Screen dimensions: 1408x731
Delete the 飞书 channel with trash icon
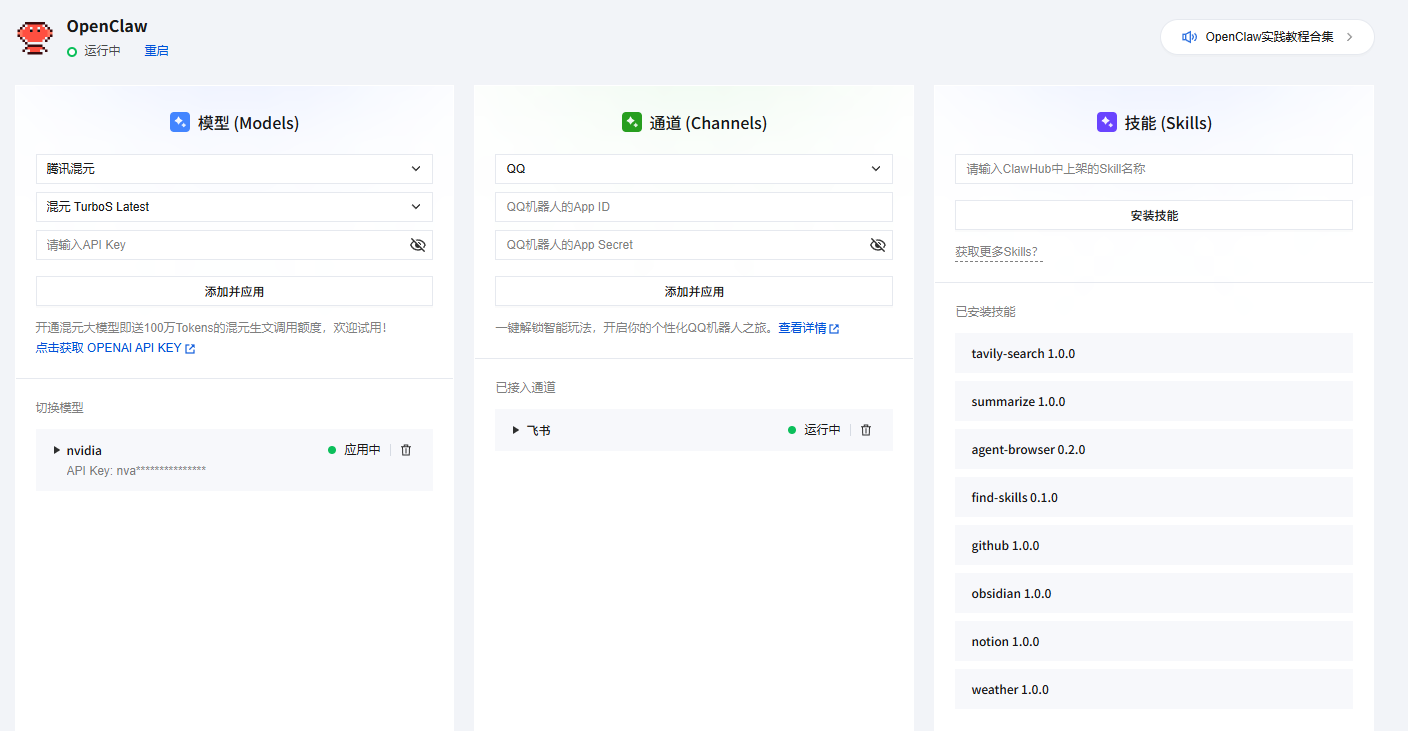point(866,430)
